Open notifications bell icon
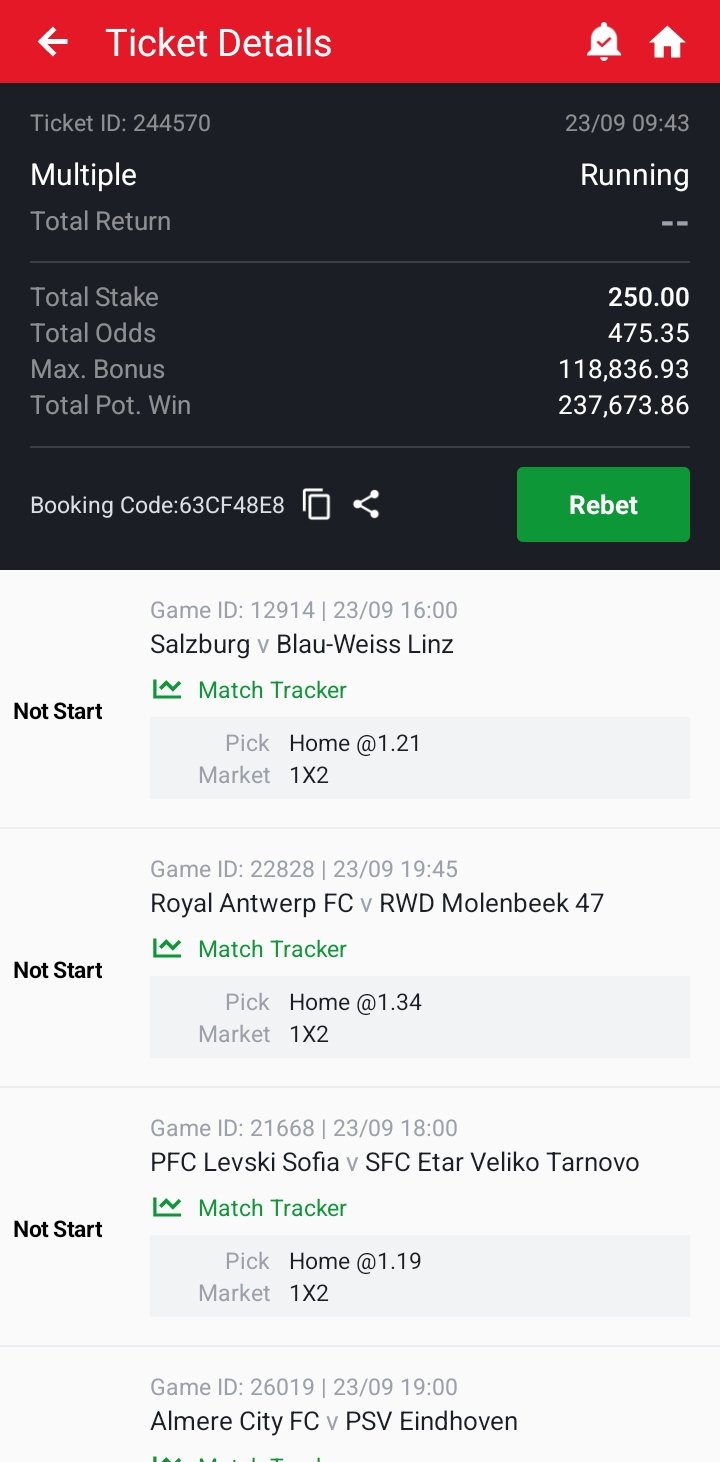720x1462 pixels. 604,42
